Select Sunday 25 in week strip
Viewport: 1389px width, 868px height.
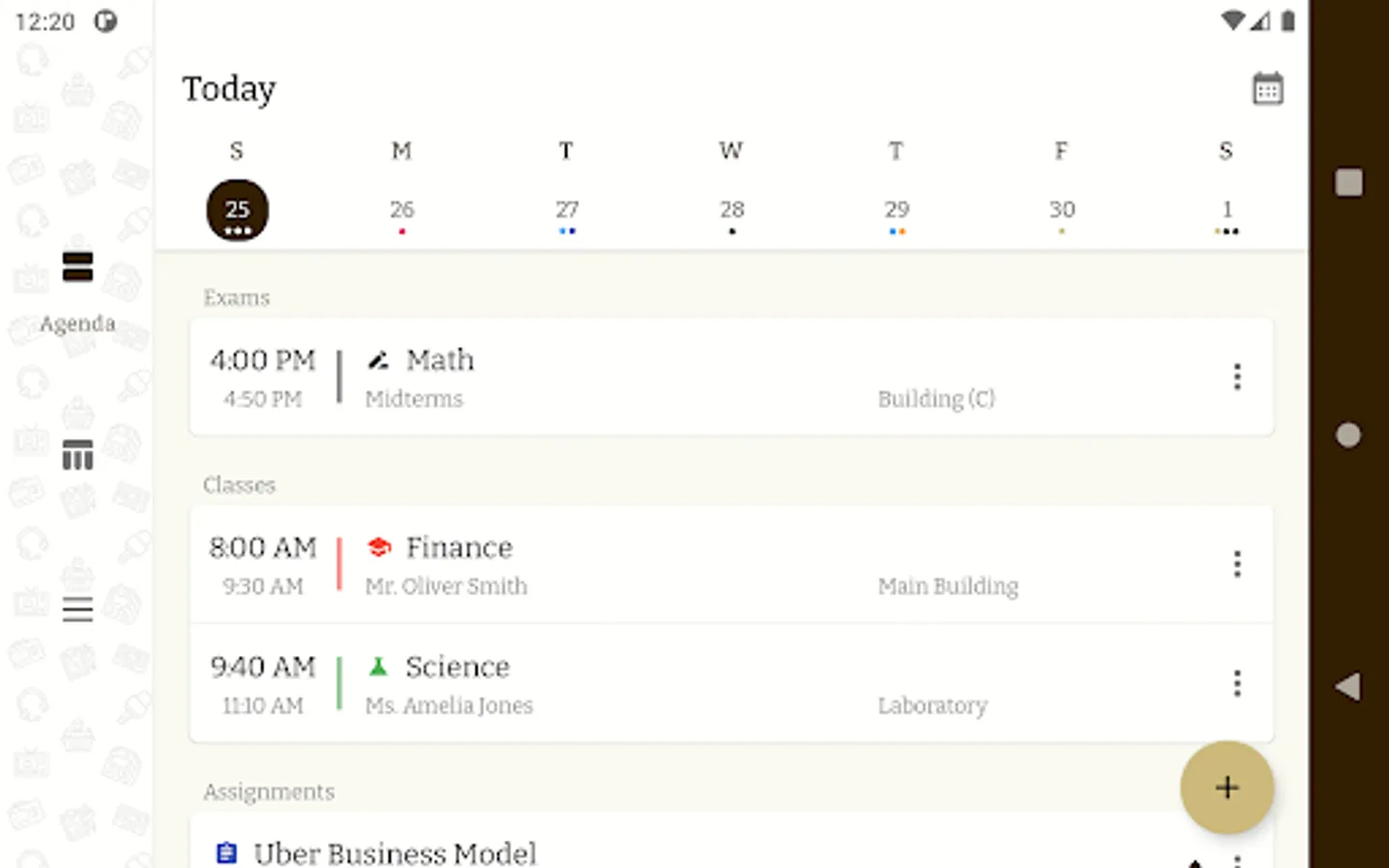[x=237, y=210]
